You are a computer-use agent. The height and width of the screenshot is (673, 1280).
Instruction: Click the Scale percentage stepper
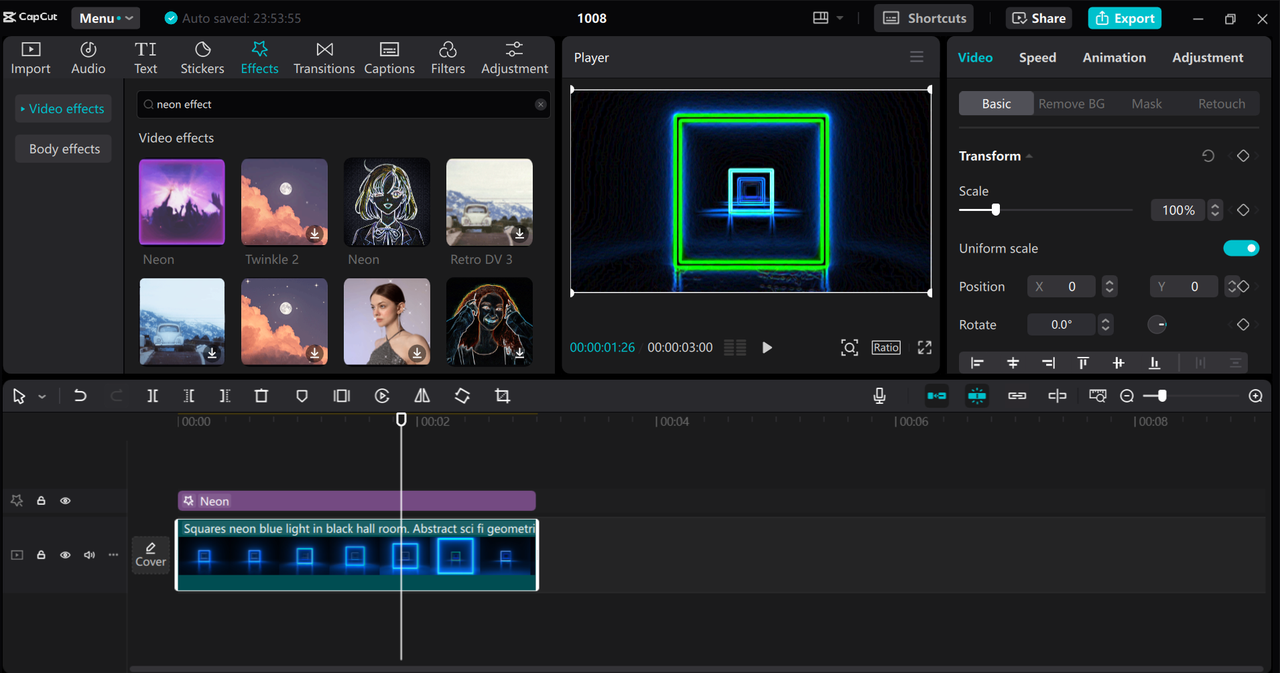coord(1215,210)
